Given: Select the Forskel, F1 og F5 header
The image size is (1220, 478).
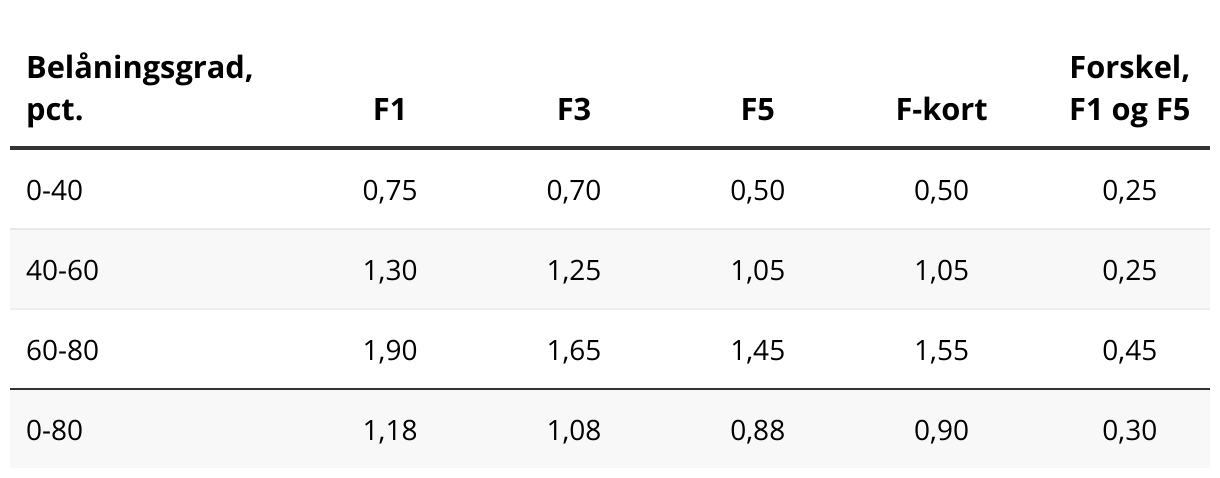Looking at the screenshot, I should tap(1129, 89).
